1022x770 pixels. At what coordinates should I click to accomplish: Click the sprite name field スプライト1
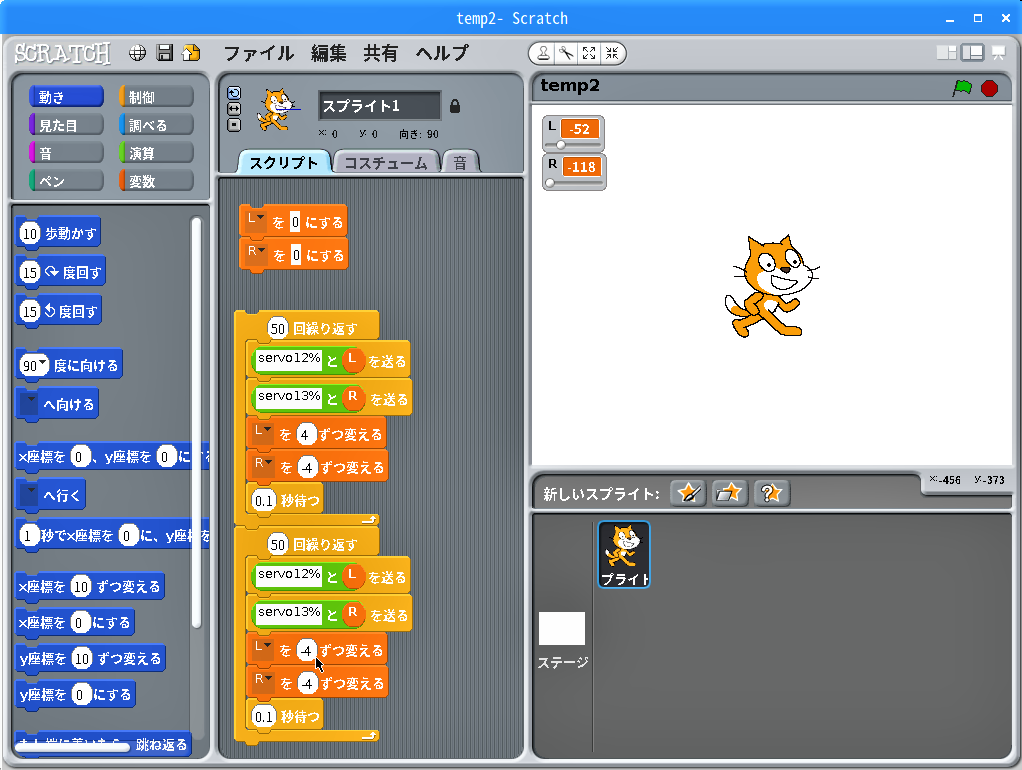pos(379,105)
